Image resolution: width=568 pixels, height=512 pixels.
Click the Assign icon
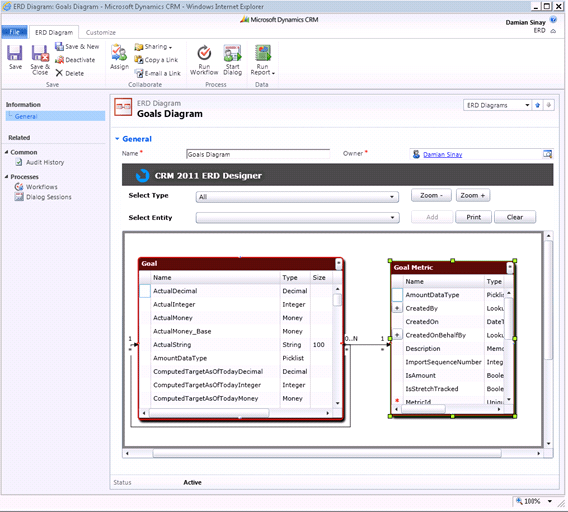(x=119, y=57)
